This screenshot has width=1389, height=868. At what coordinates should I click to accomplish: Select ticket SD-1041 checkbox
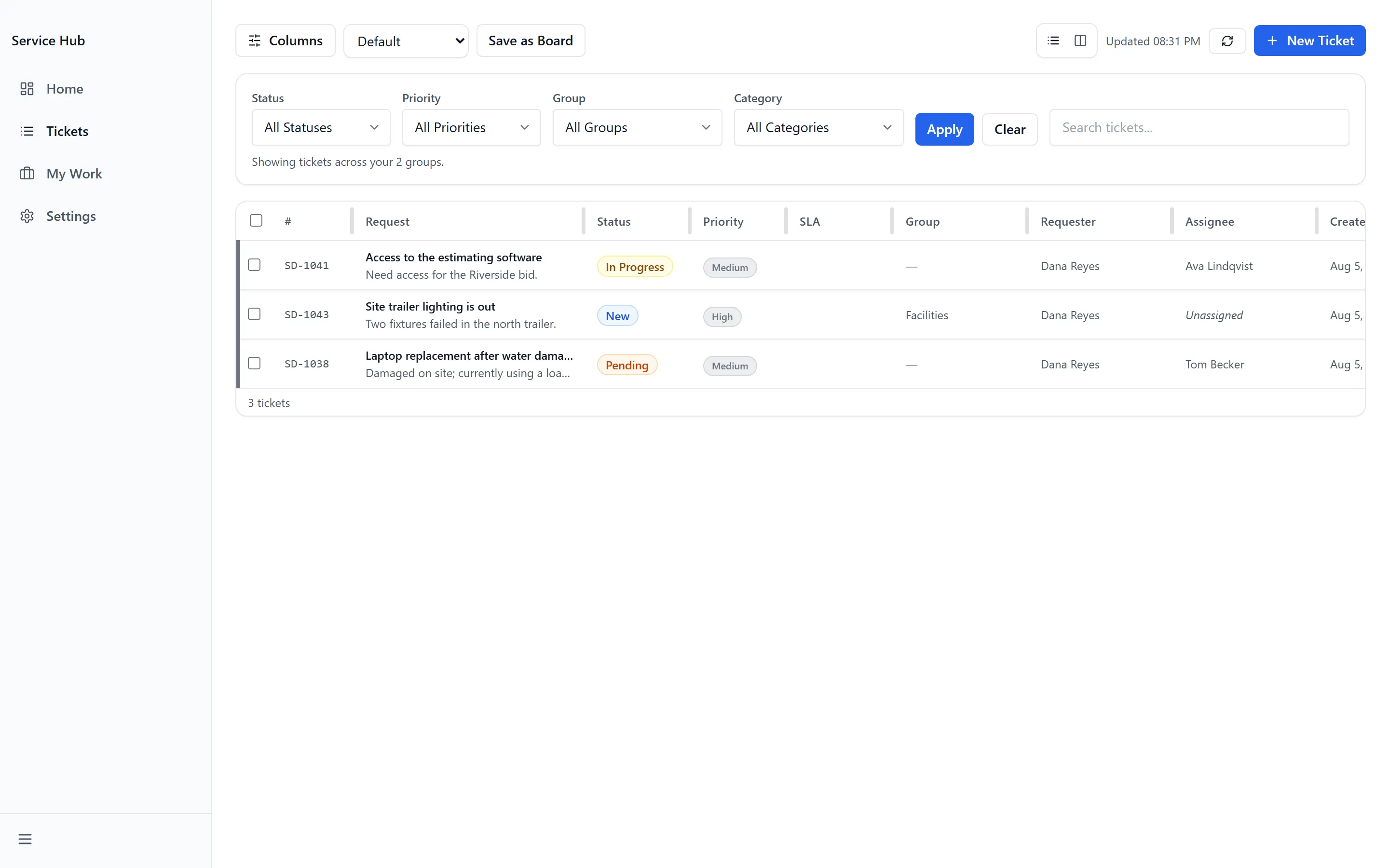coord(254,265)
